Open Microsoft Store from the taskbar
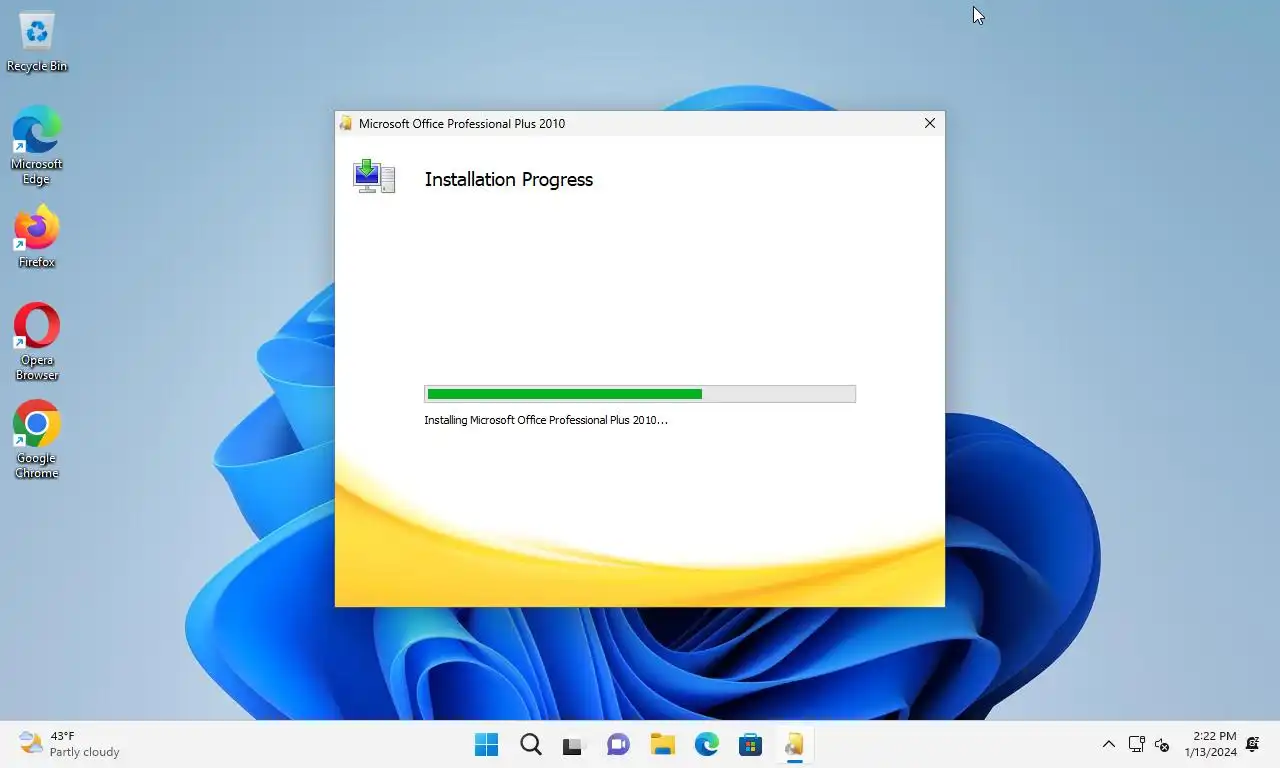 pyautogui.click(x=750, y=744)
